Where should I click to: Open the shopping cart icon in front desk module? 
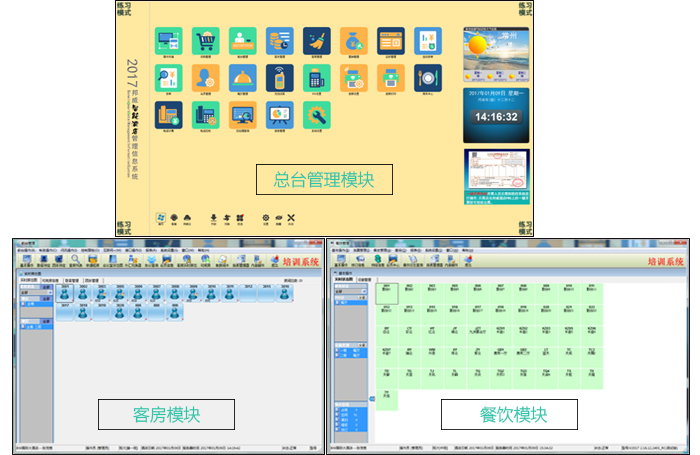coord(207,40)
